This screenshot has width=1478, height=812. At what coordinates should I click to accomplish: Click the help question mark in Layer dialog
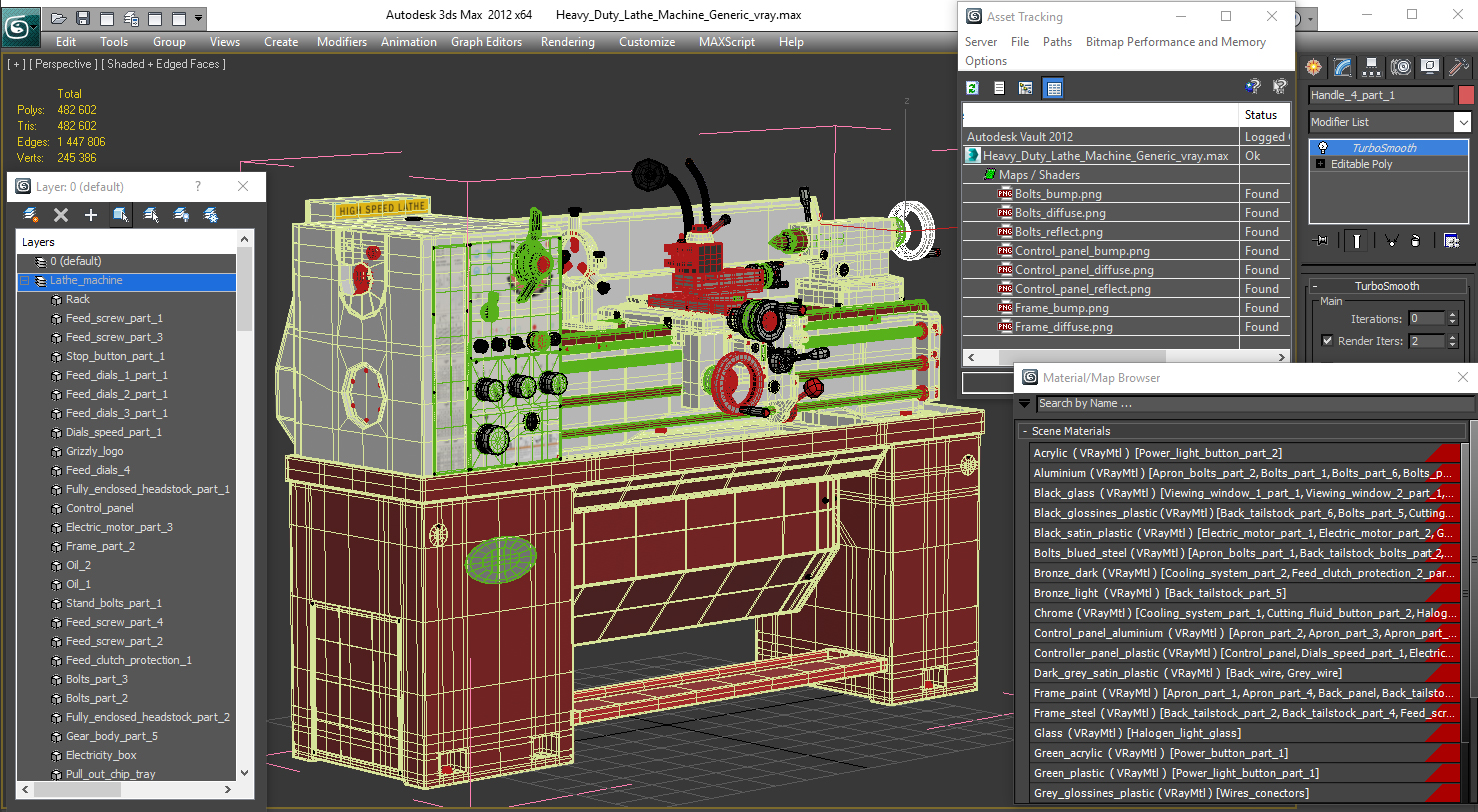click(198, 187)
